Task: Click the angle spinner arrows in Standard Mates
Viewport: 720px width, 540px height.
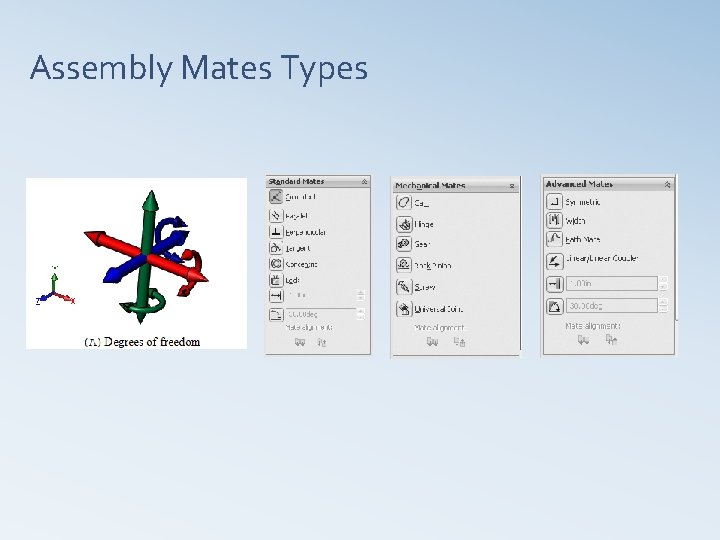Action: [361, 314]
